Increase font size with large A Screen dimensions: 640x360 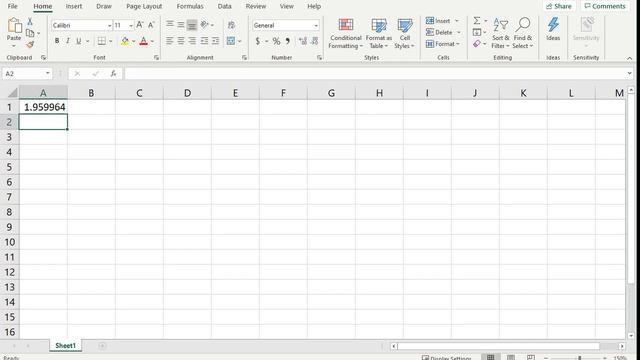coord(140,25)
